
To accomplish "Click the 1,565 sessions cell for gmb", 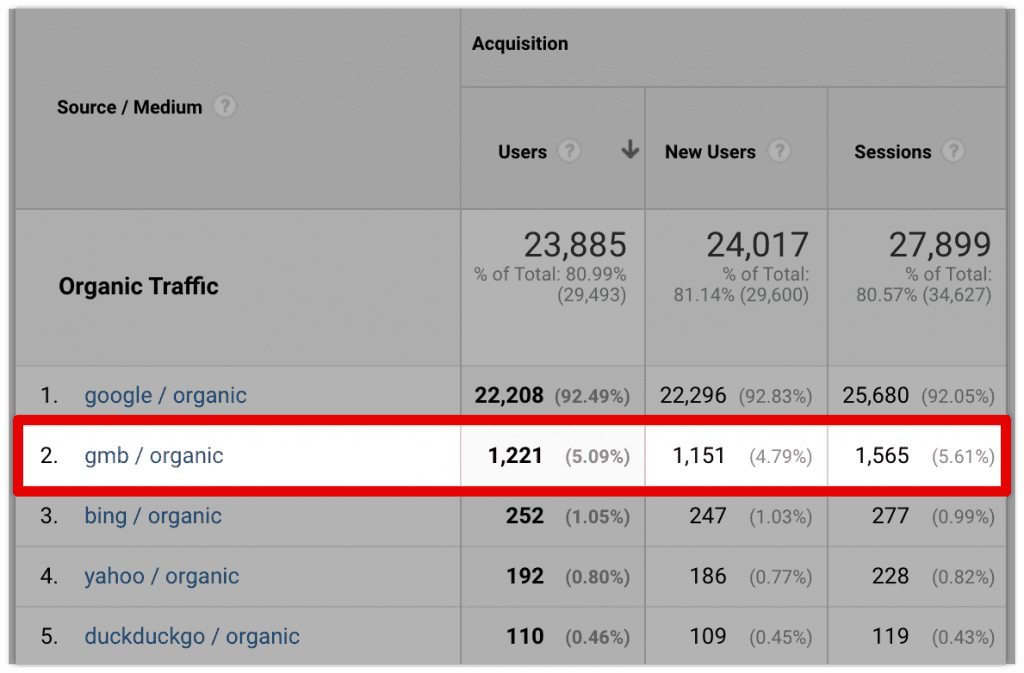I will 882,456.
